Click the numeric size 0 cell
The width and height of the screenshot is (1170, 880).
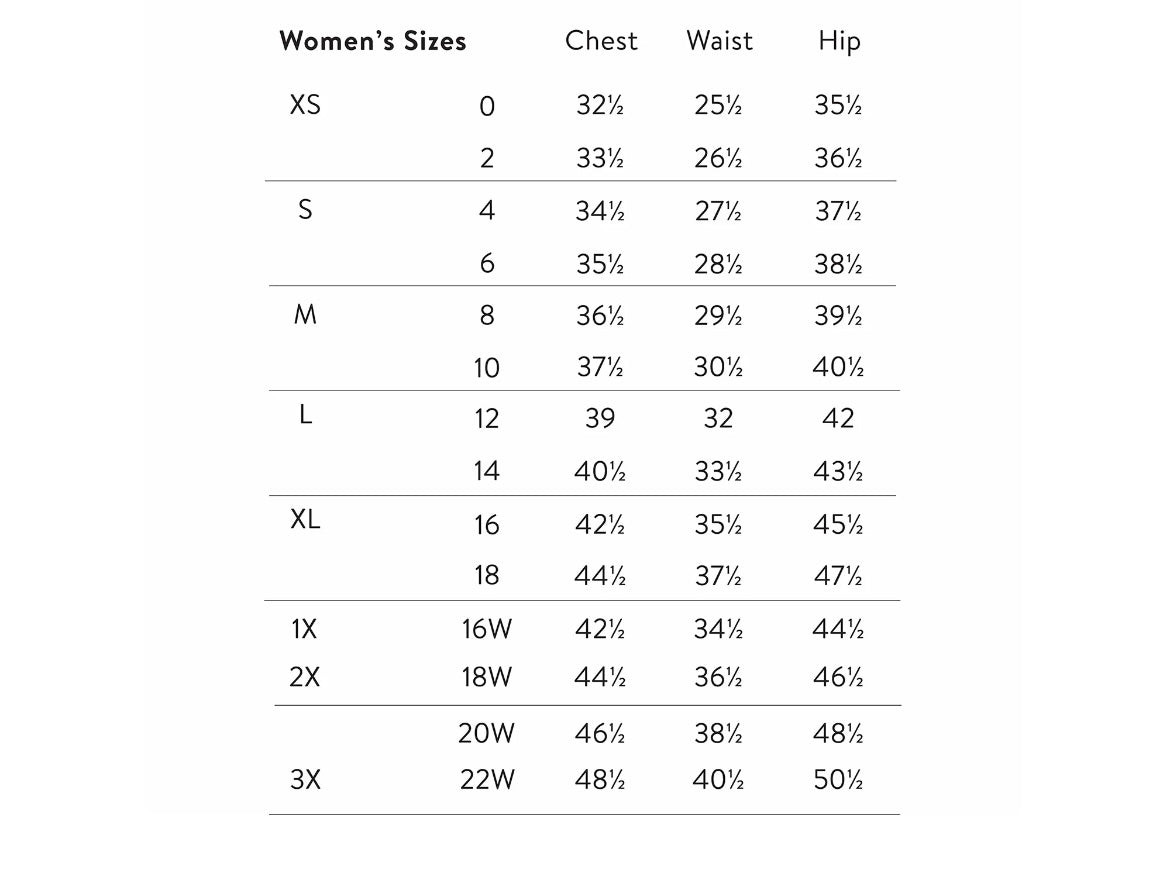click(x=487, y=106)
